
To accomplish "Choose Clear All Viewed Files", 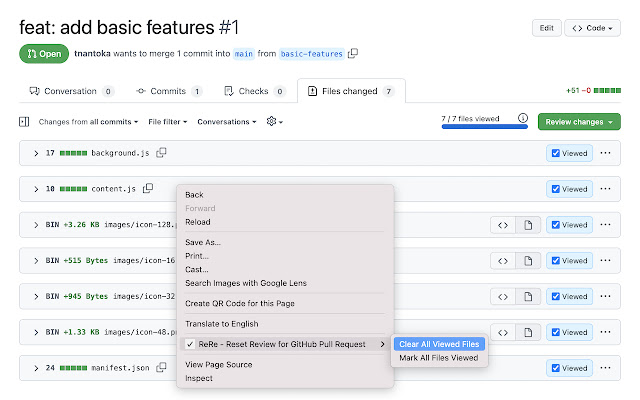I will 439,344.
